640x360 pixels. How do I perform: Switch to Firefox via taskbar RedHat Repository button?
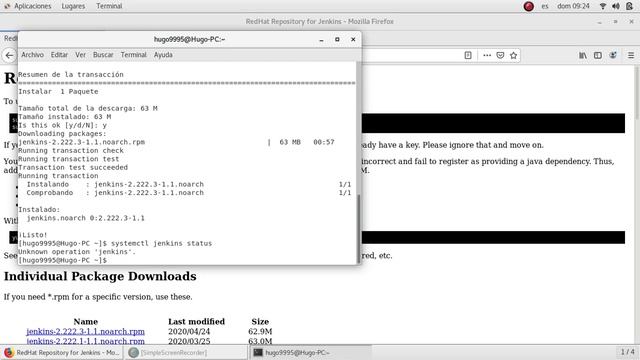tap(62, 352)
